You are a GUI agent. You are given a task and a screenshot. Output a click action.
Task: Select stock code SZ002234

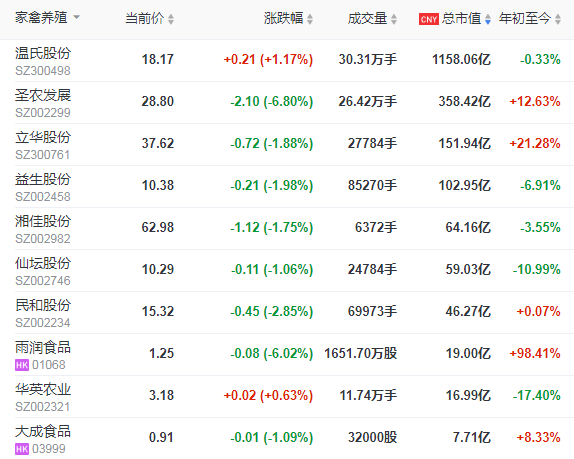pyautogui.click(x=42, y=323)
